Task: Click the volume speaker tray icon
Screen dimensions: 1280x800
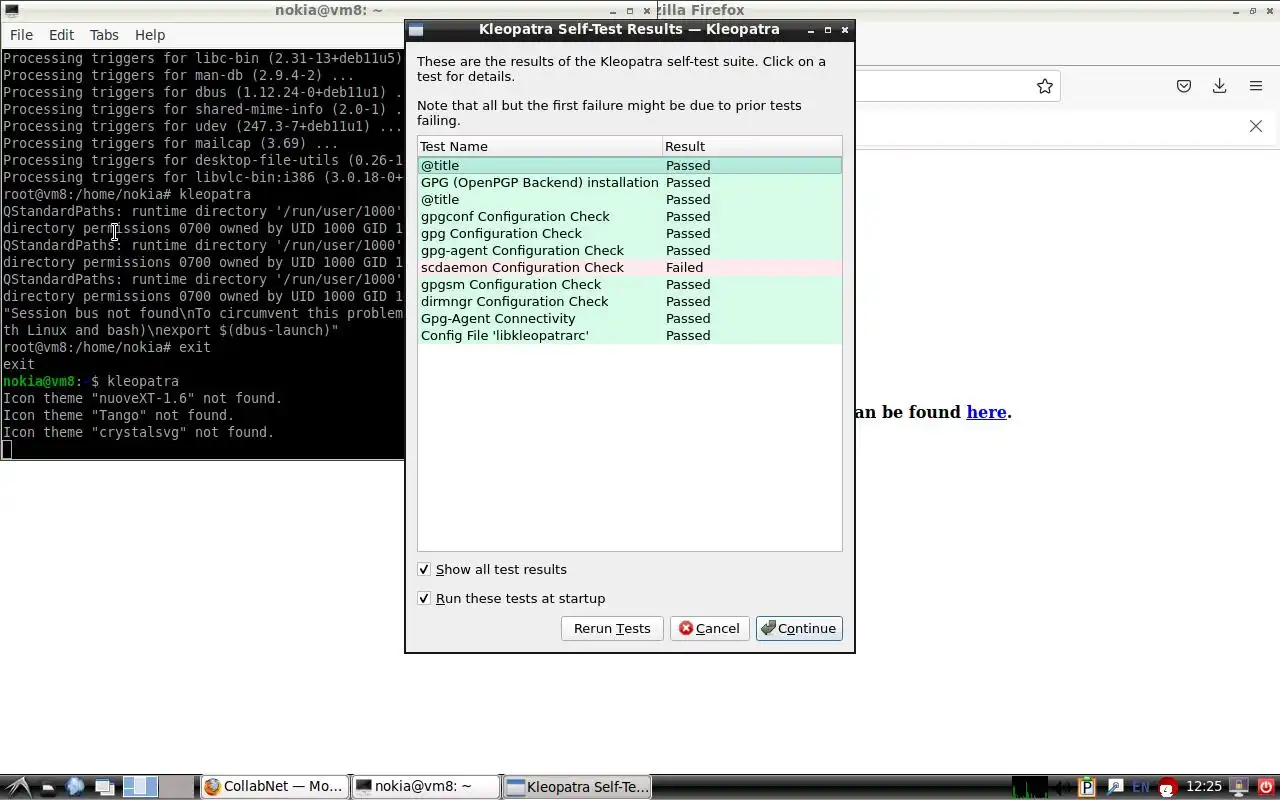Action: (1063, 788)
